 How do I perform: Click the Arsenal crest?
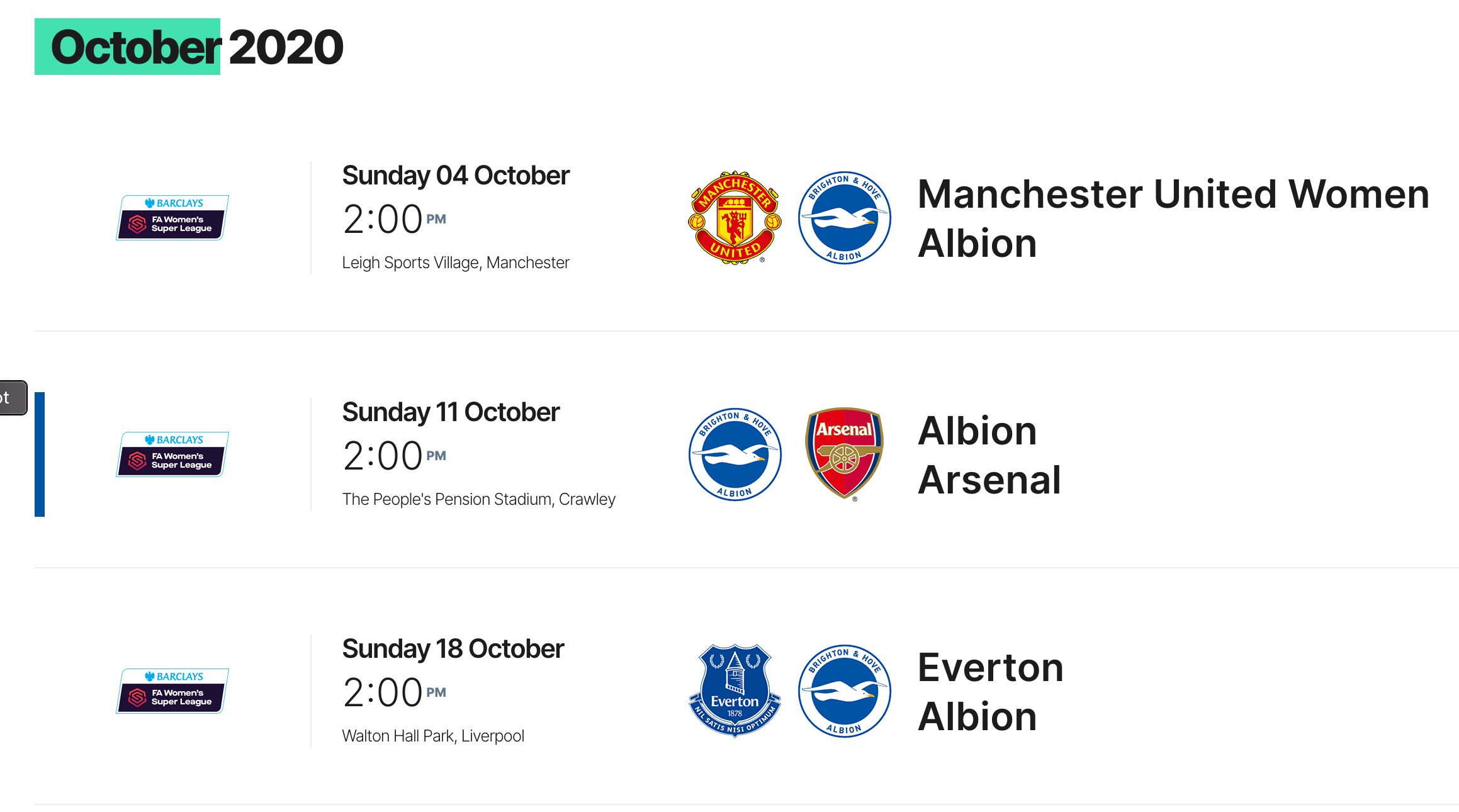(844, 454)
